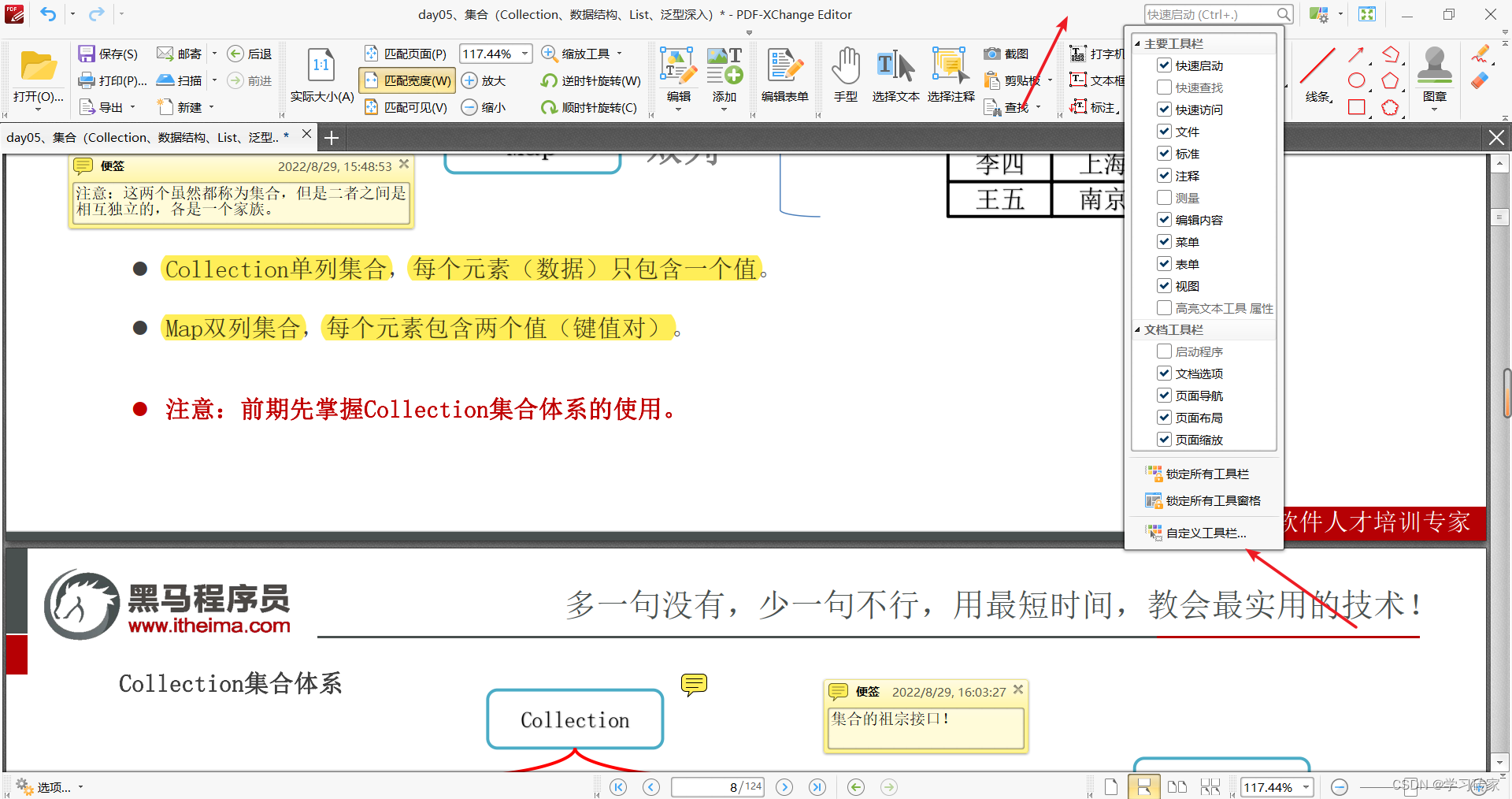This screenshot has height=799, width=1512.
Task: Close the 15:48:53 sticky note
Action: [404, 164]
